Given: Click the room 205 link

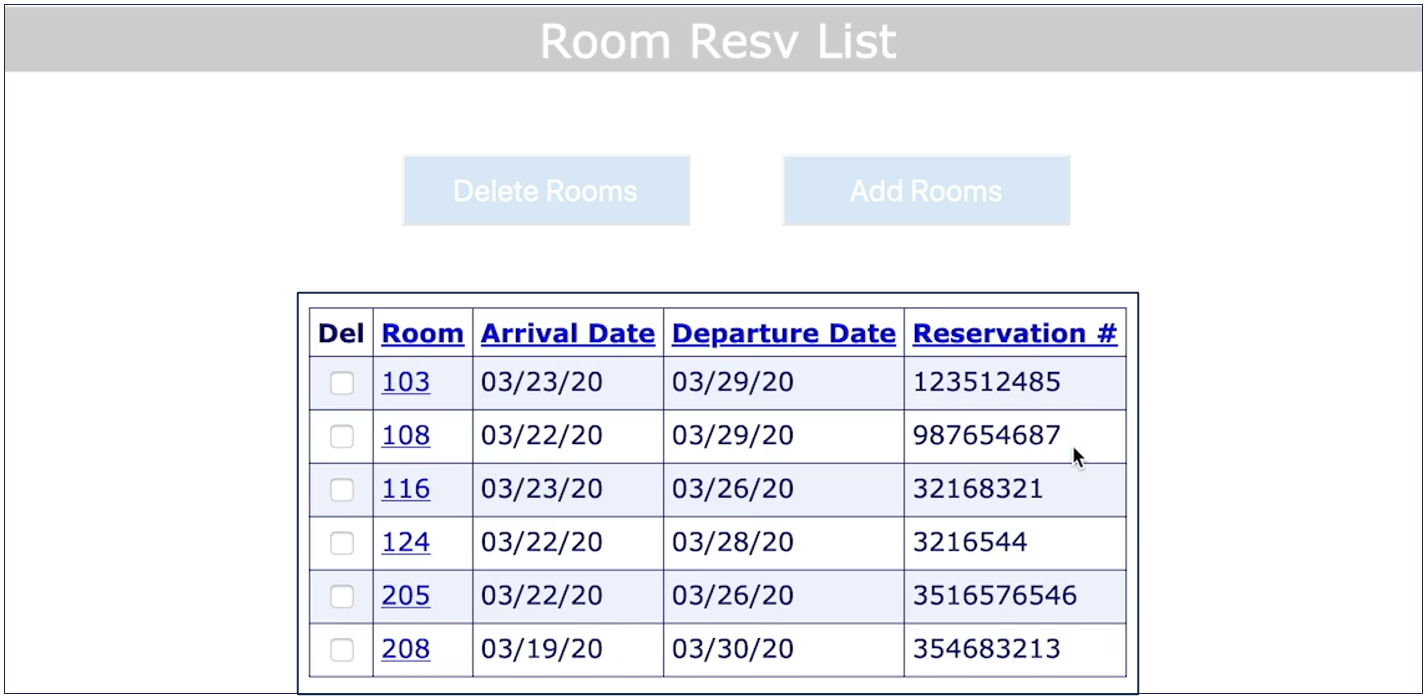Looking at the screenshot, I should click(406, 596).
